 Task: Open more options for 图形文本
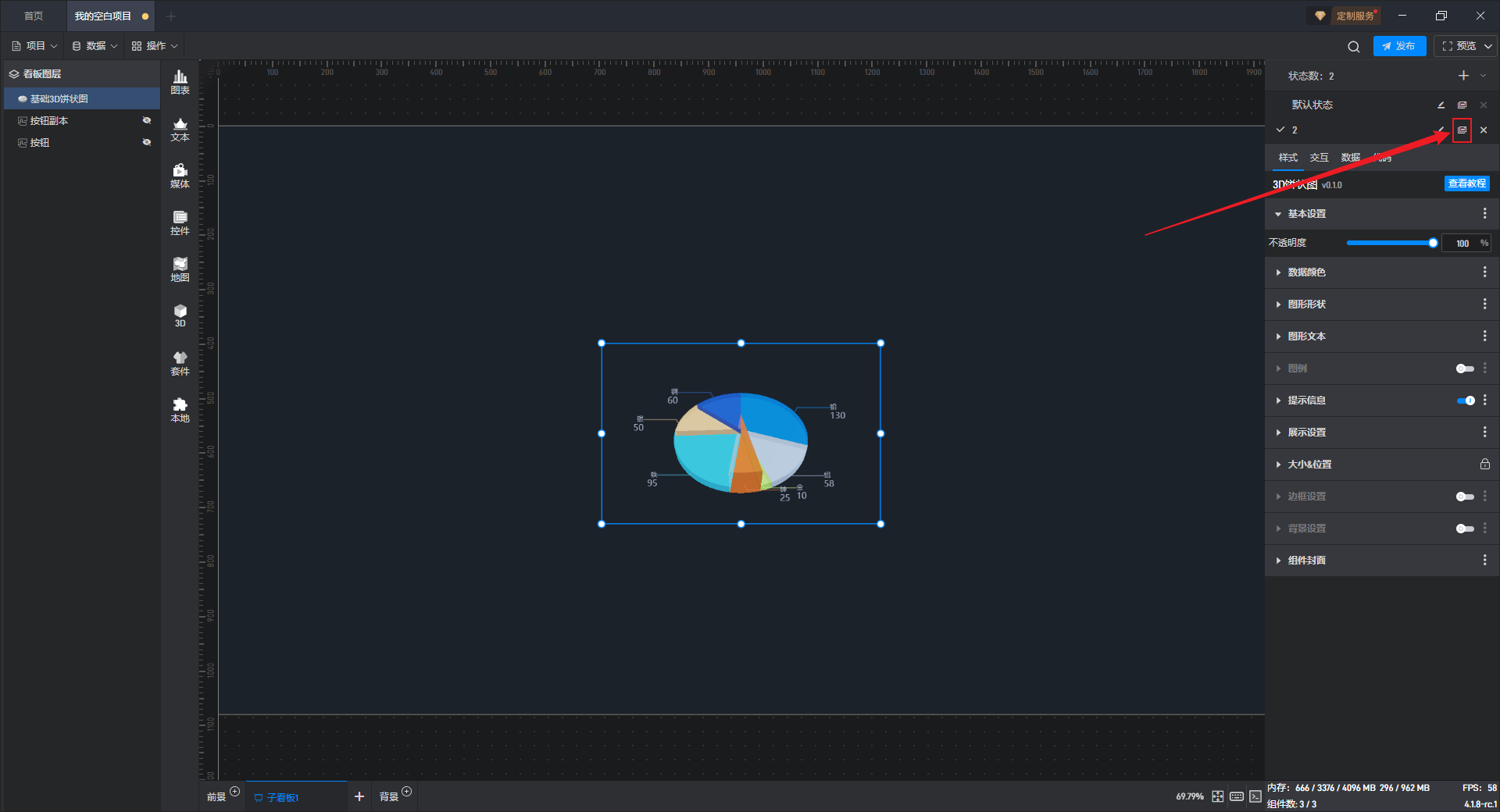click(x=1484, y=337)
